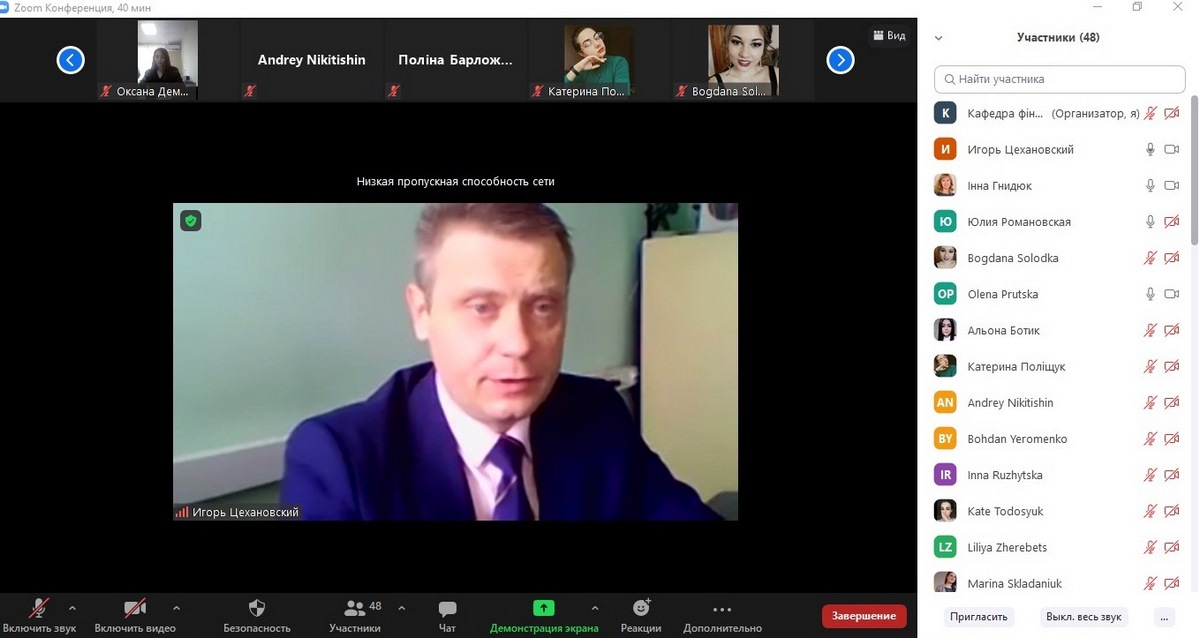Click the participant search field
The height and width of the screenshot is (638, 1200).
click(x=1059, y=79)
